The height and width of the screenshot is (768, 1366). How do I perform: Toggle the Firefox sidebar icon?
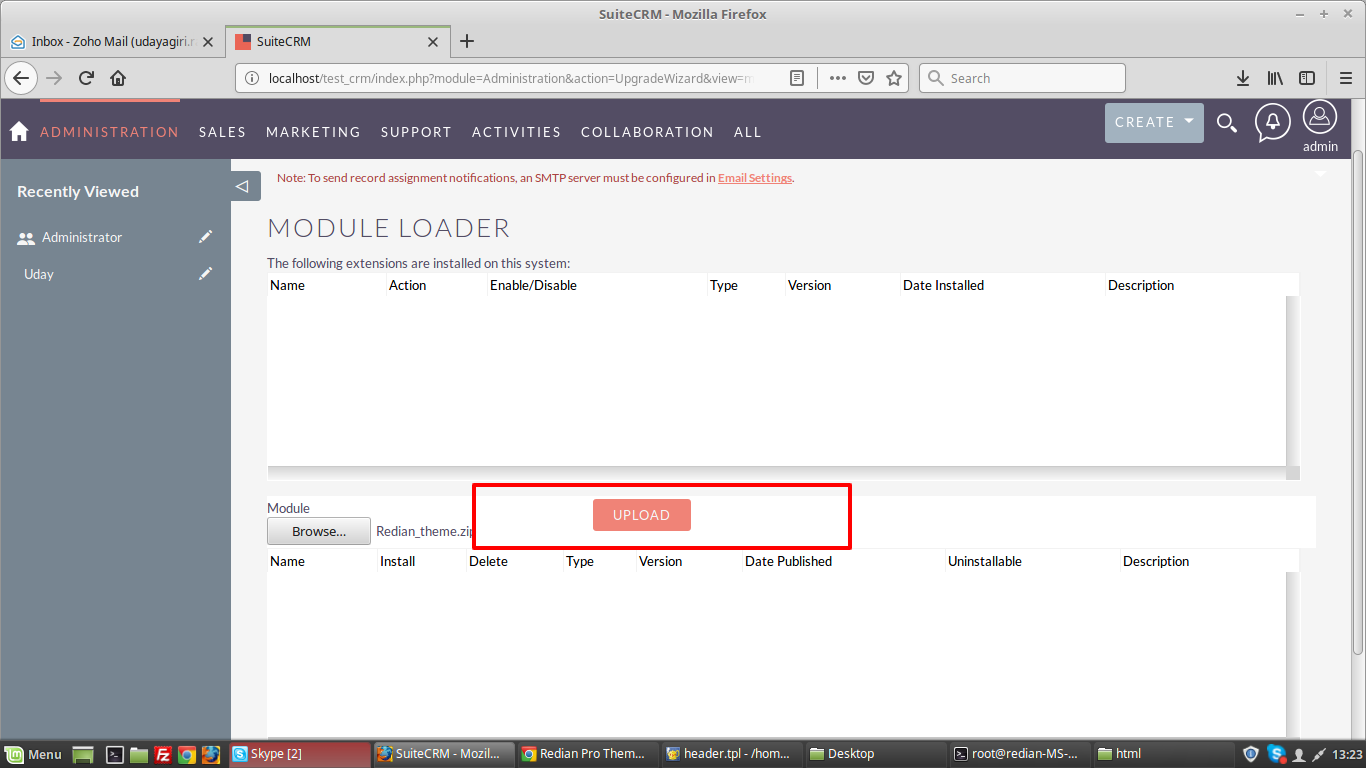(1306, 78)
